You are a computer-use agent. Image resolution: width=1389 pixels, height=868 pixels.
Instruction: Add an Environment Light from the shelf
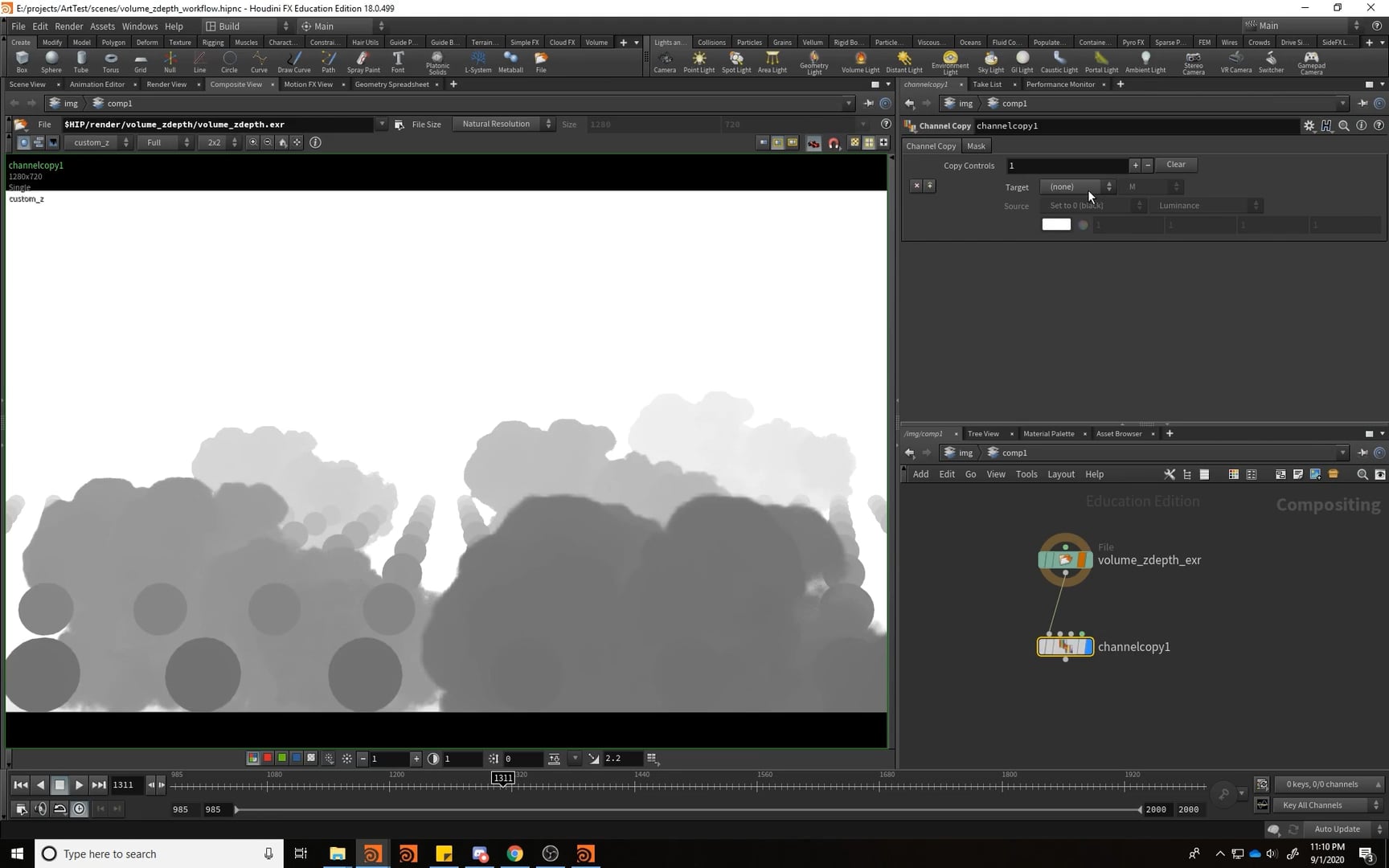(950, 63)
